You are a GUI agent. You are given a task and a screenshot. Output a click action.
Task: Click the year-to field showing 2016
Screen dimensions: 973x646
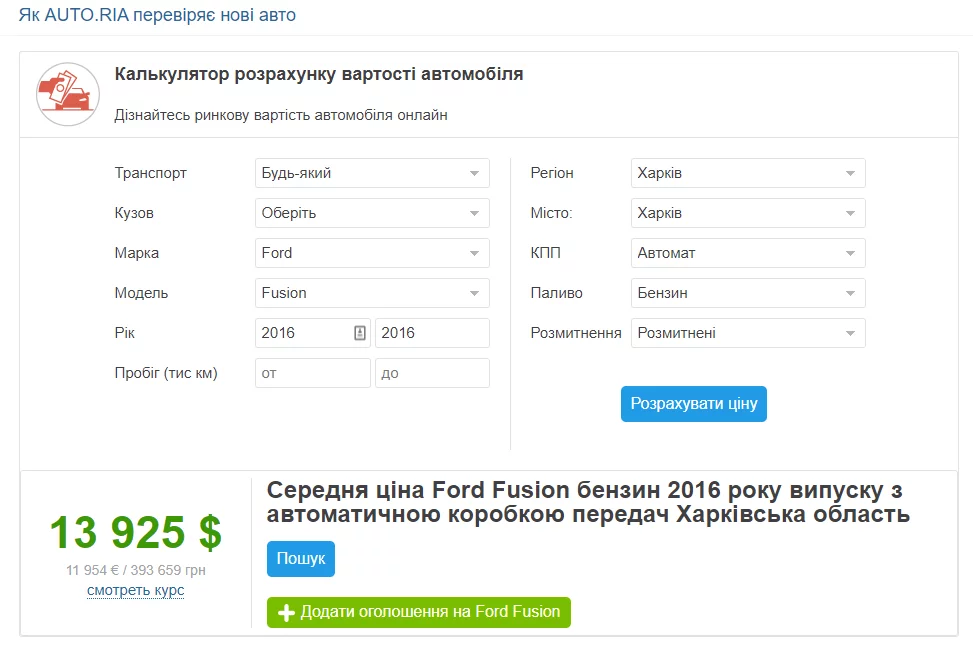tap(432, 333)
